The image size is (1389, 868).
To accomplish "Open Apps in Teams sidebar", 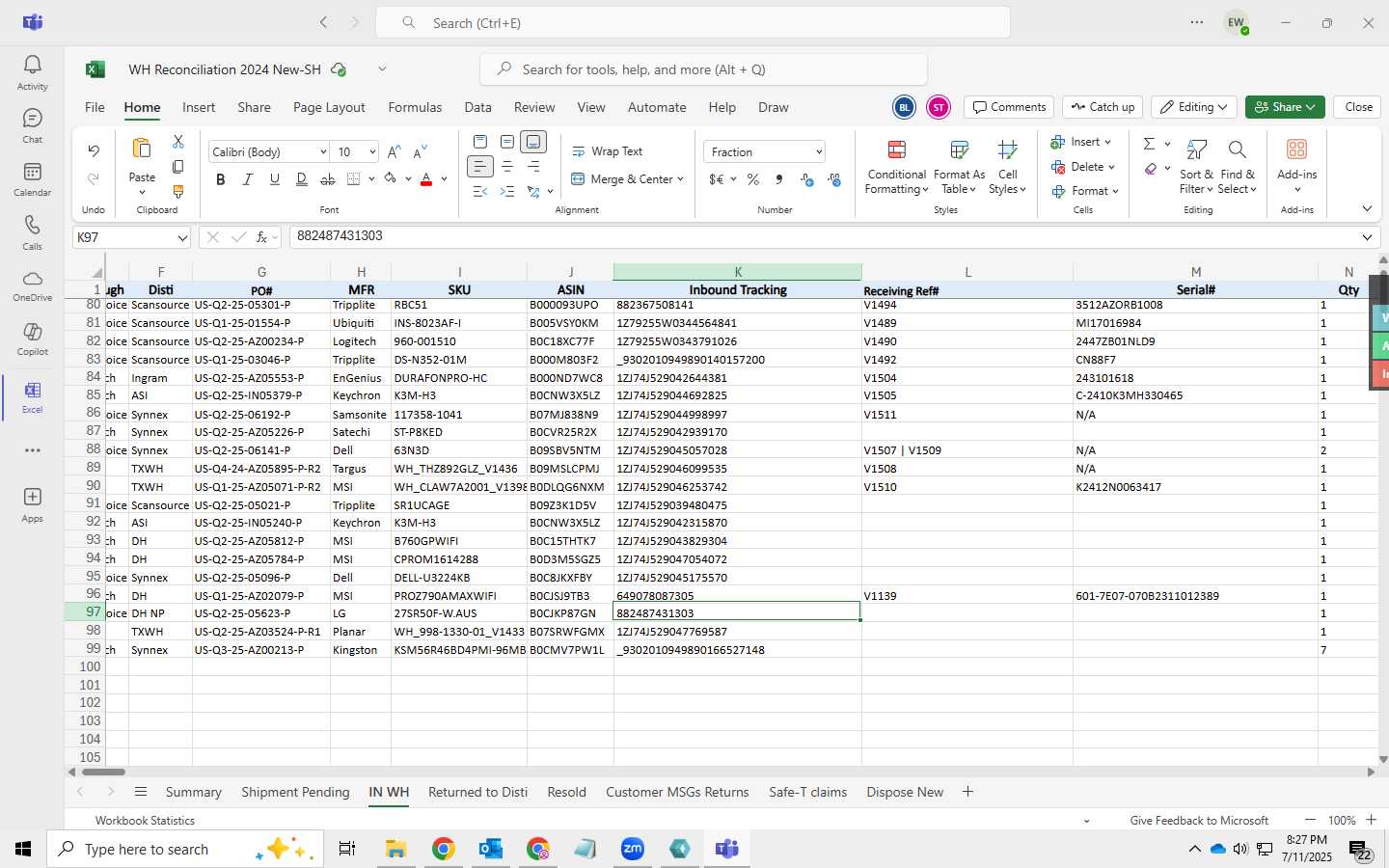I will [x=32, y=504].
